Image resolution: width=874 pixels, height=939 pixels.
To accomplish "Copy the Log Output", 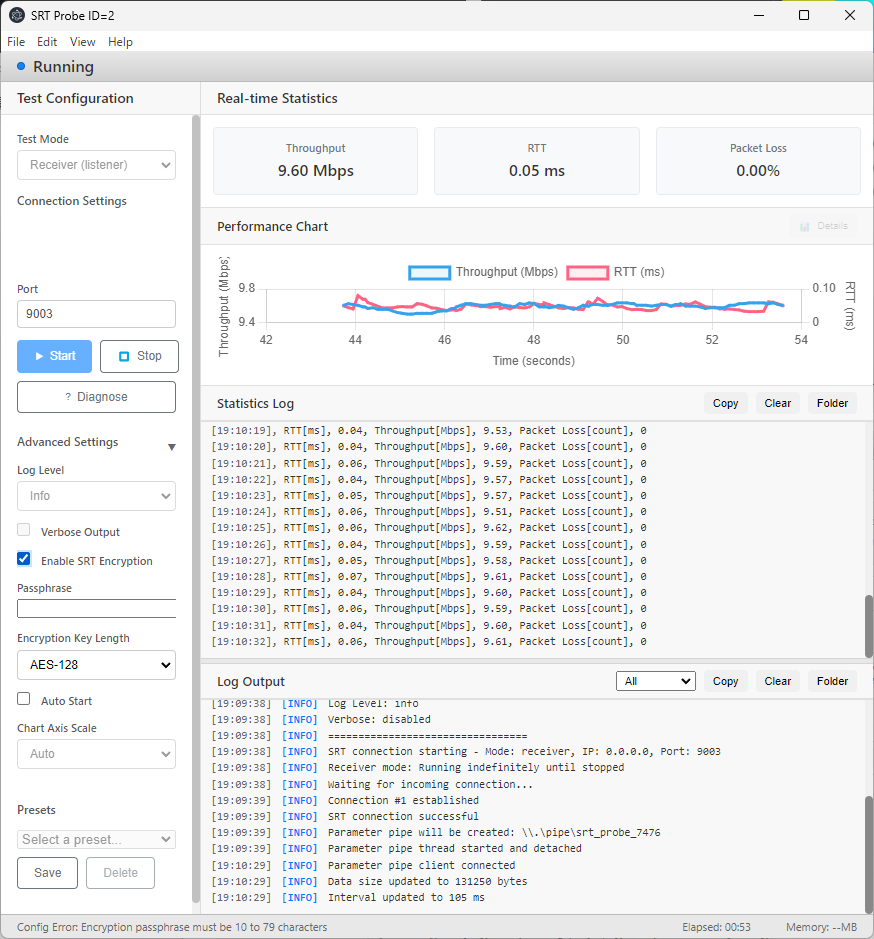I will tap(725, 681).
